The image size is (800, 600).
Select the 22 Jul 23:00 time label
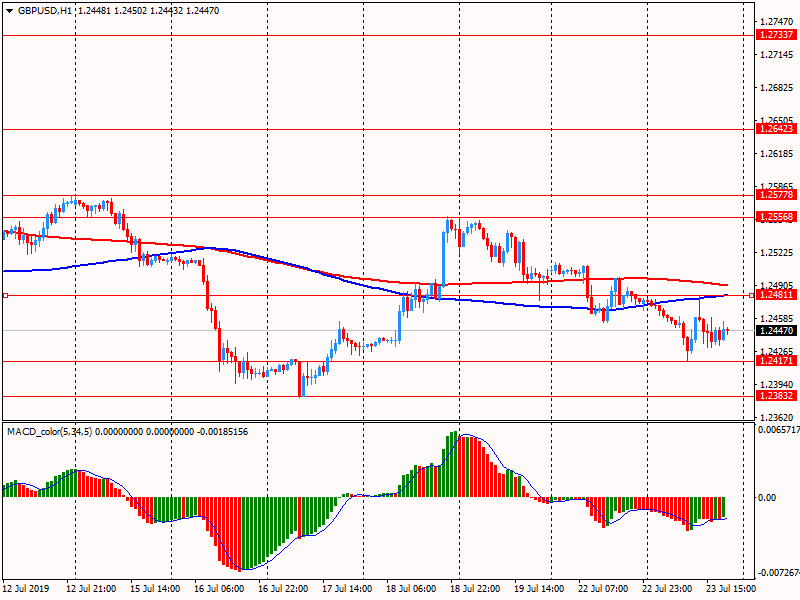[667, 588]
